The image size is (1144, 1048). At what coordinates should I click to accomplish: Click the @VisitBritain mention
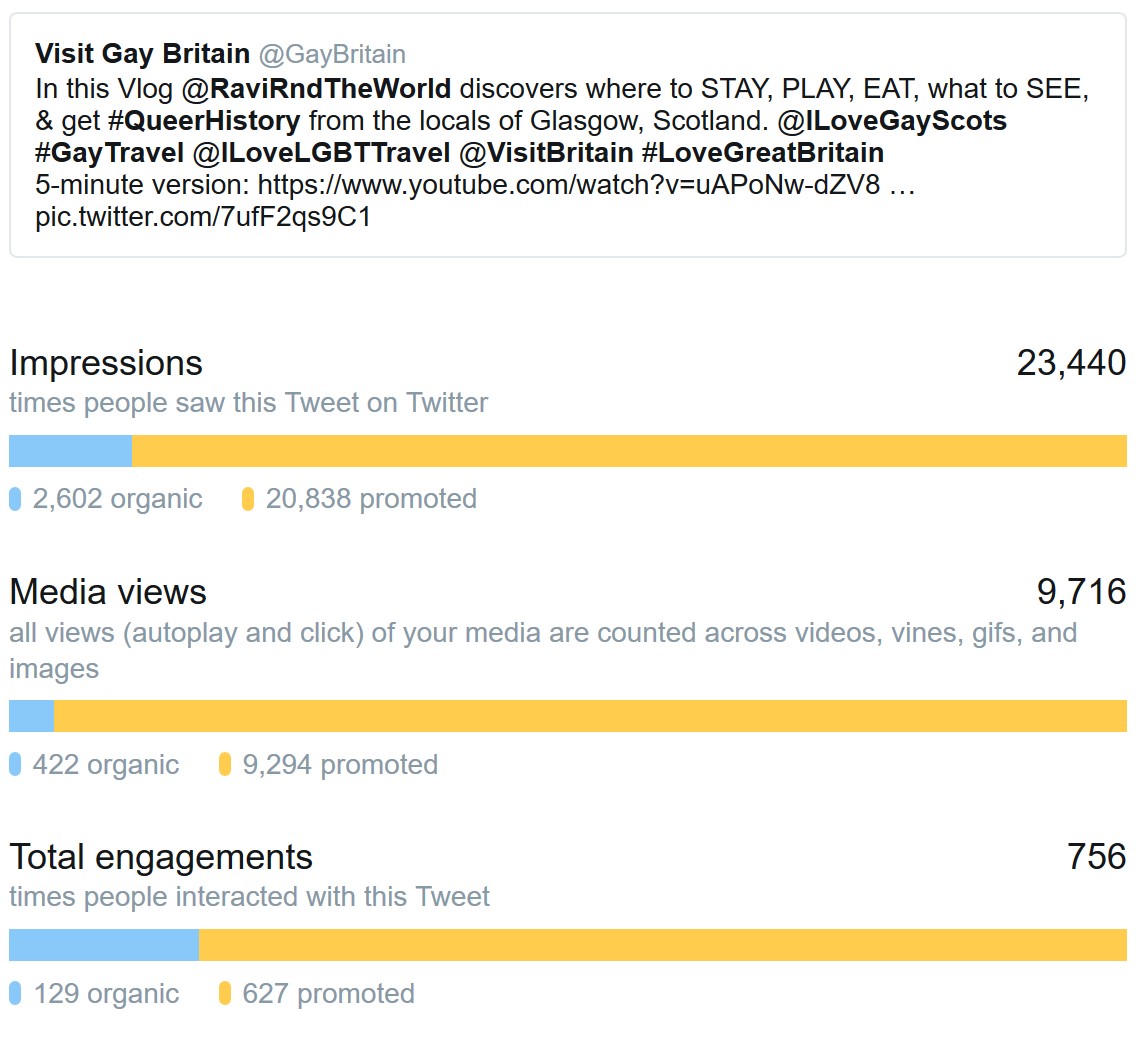pos(546,153)
